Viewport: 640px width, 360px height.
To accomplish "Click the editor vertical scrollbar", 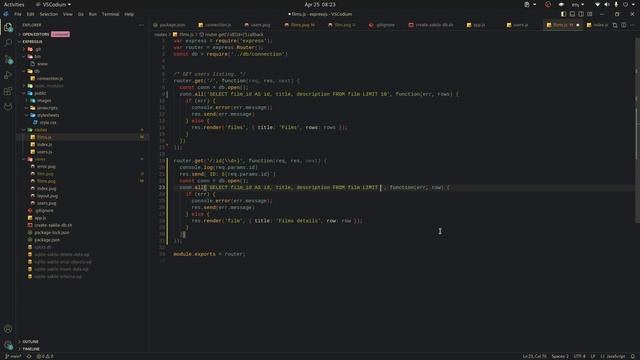I will (x=637, y=131).
